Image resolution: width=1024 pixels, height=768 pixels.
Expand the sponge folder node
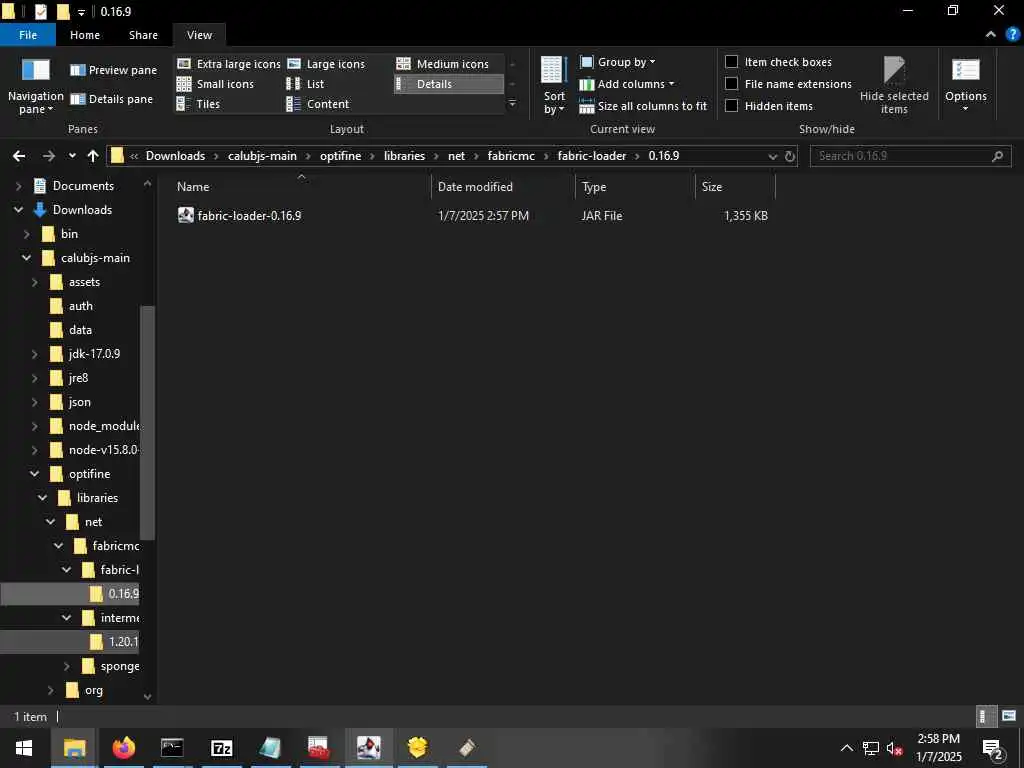click(67, 666)
